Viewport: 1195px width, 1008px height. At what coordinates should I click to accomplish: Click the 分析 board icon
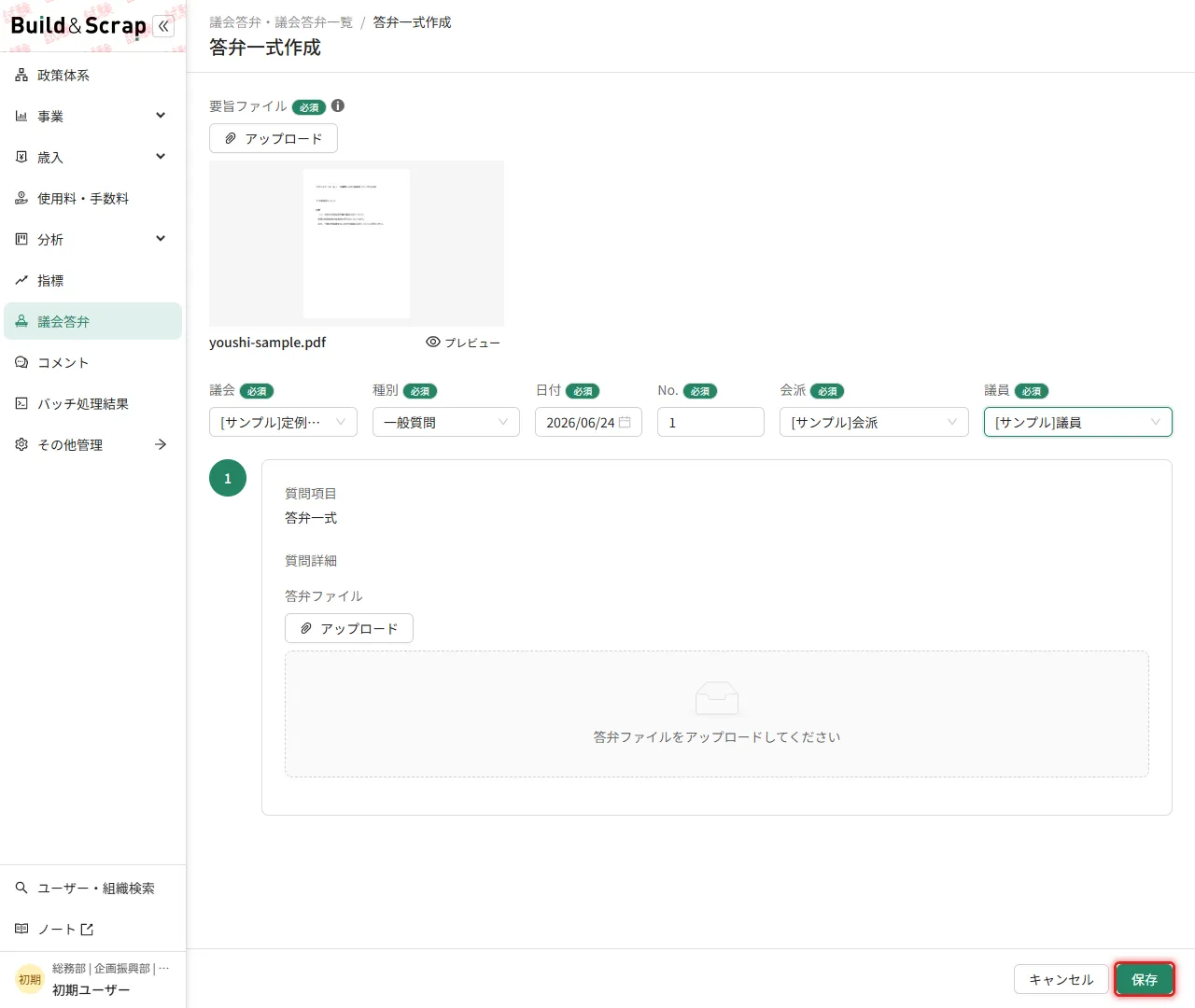21,239
